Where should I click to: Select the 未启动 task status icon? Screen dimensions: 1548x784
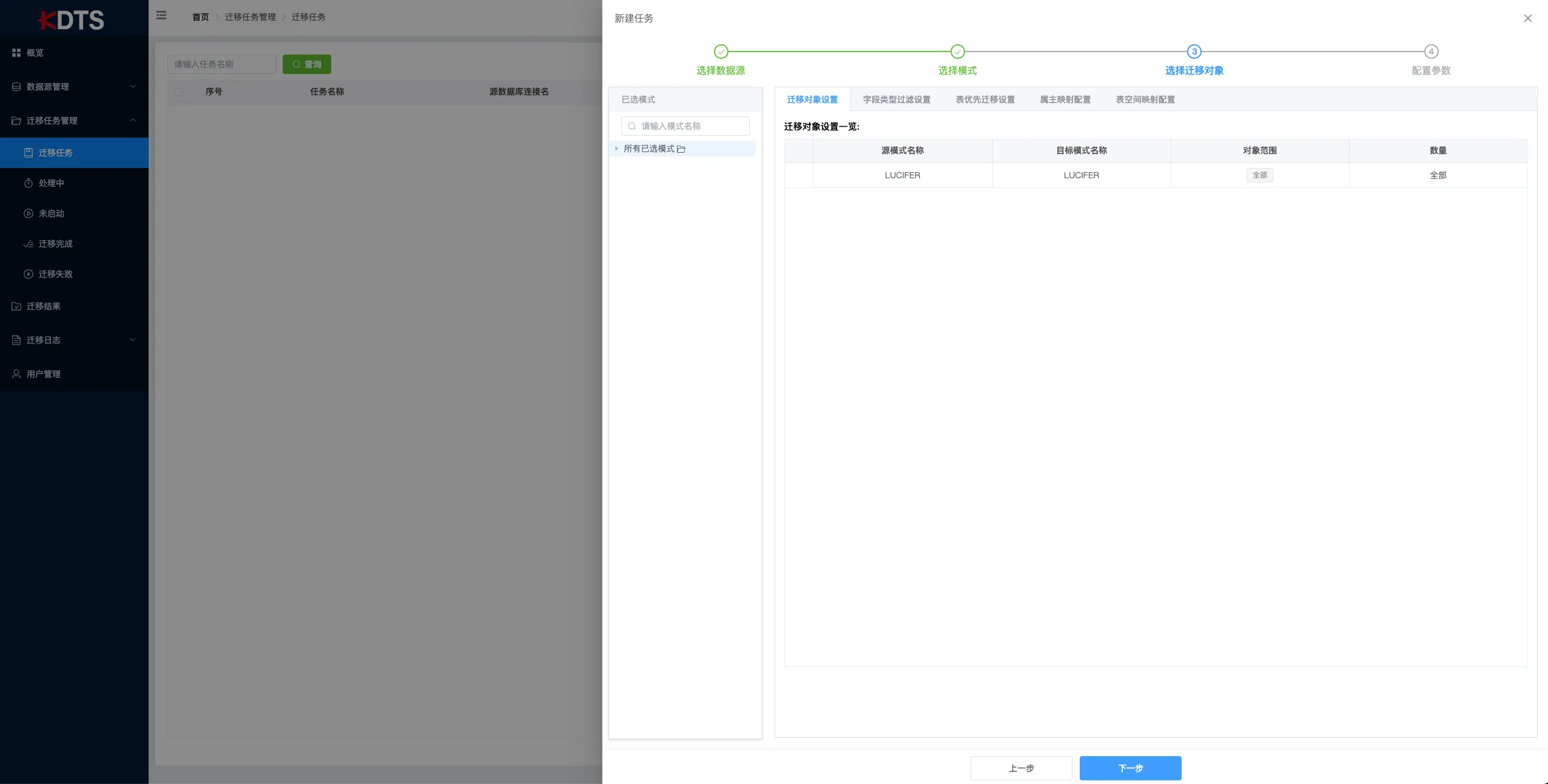[x=29, y=213]
